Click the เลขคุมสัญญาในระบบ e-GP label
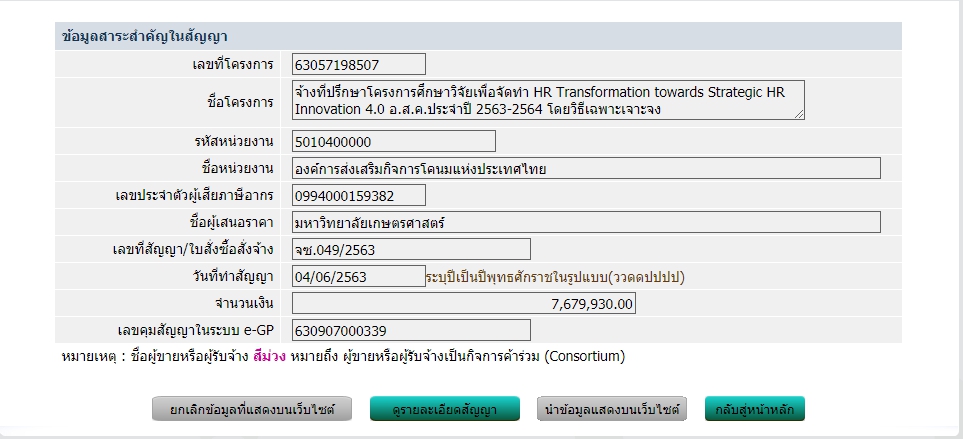This screenshot has height=439, width=963. click(x=195, y=330)
